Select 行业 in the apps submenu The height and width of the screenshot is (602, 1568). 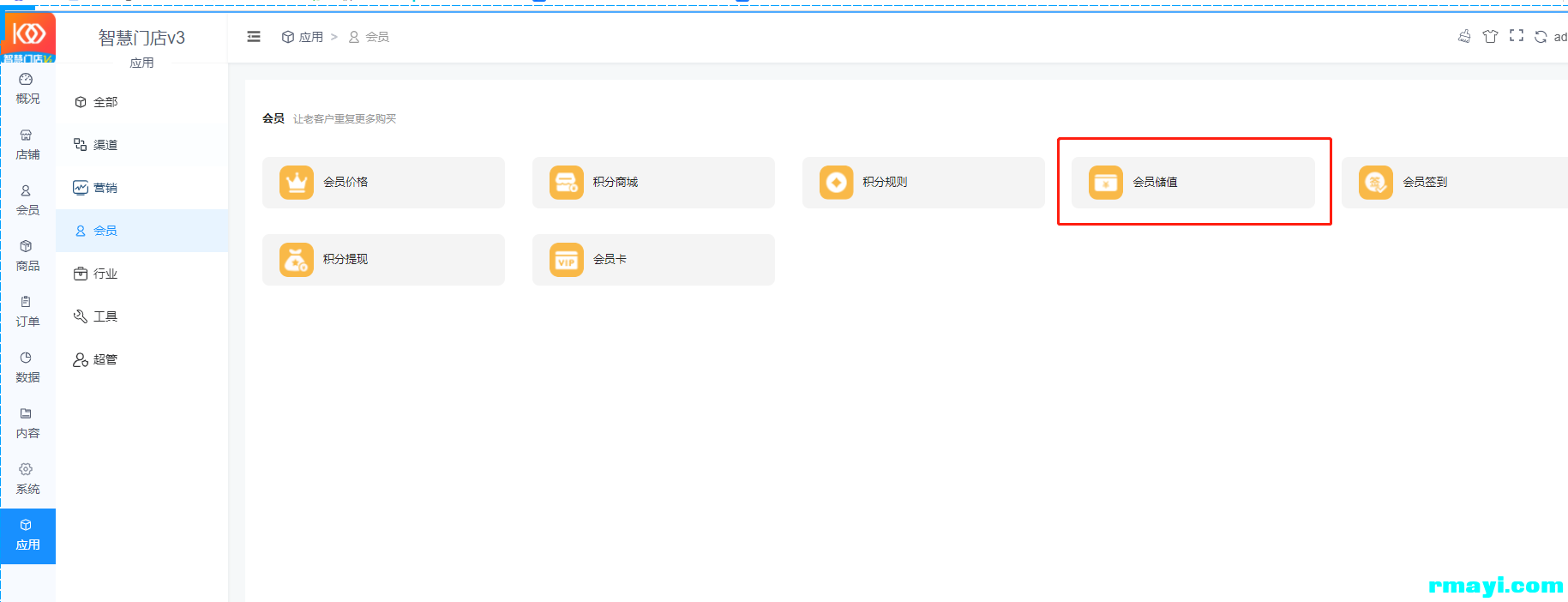[x=142, y=274]
